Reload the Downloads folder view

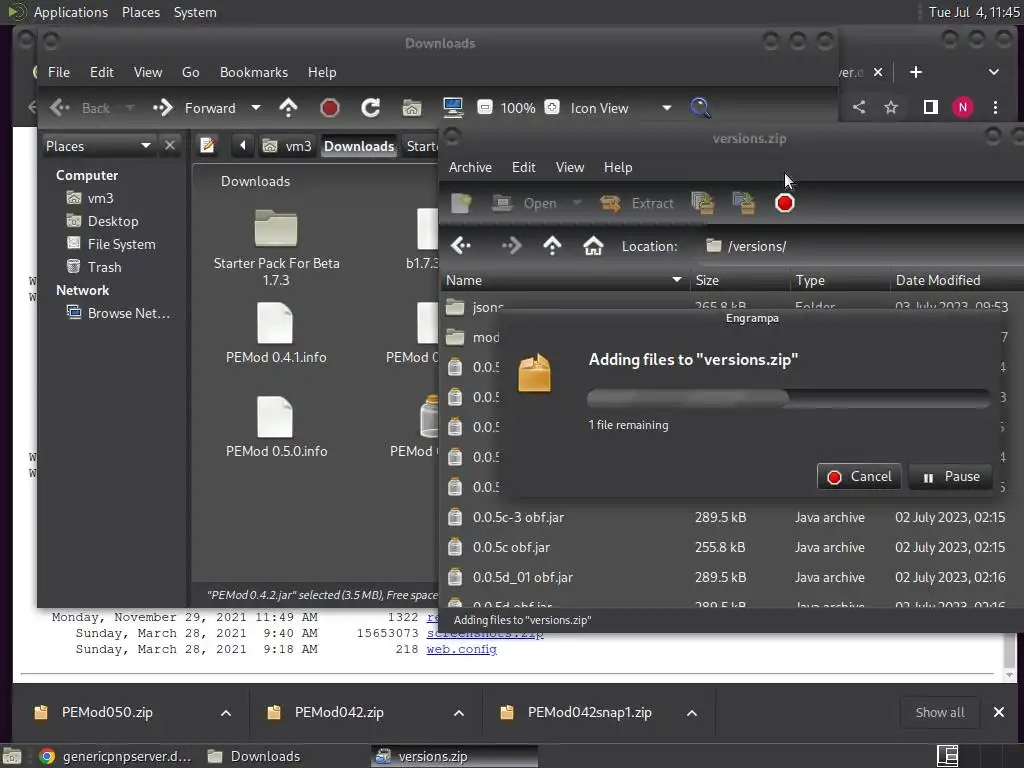pyautogui.click(x=370, y=108)
